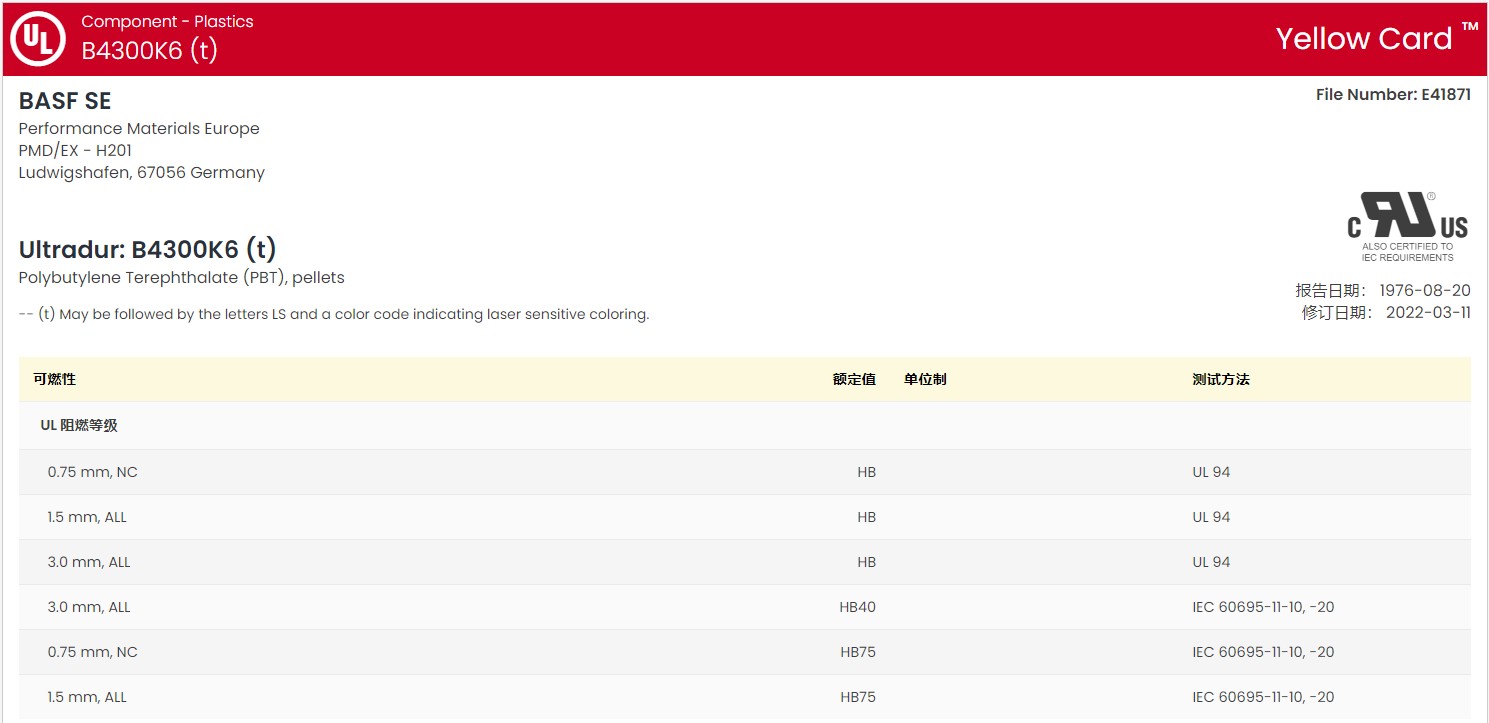Click the HB40 rating value
Viewport: 1489px width, 723px height.
click(858, 607)
